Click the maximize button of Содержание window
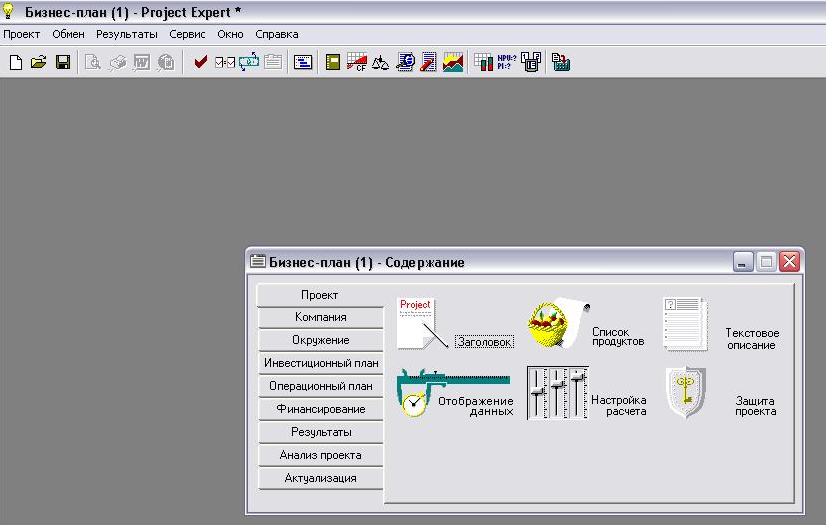Image resolution: width=826 pixels, height=525 pixels. (766, 262)
